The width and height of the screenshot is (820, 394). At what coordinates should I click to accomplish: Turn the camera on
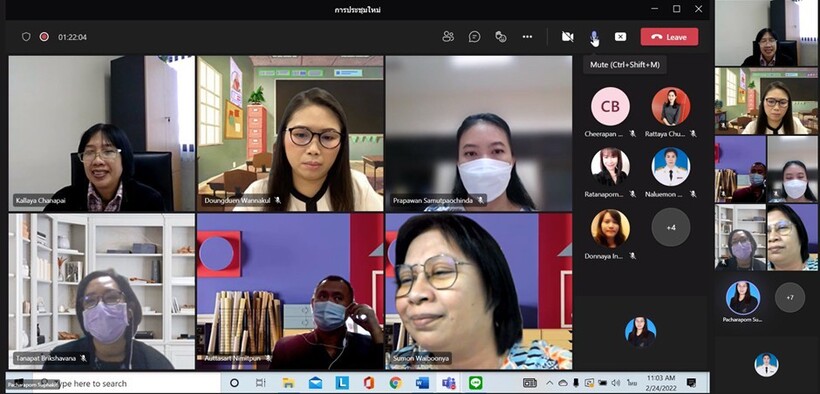[x=567, y=37]
